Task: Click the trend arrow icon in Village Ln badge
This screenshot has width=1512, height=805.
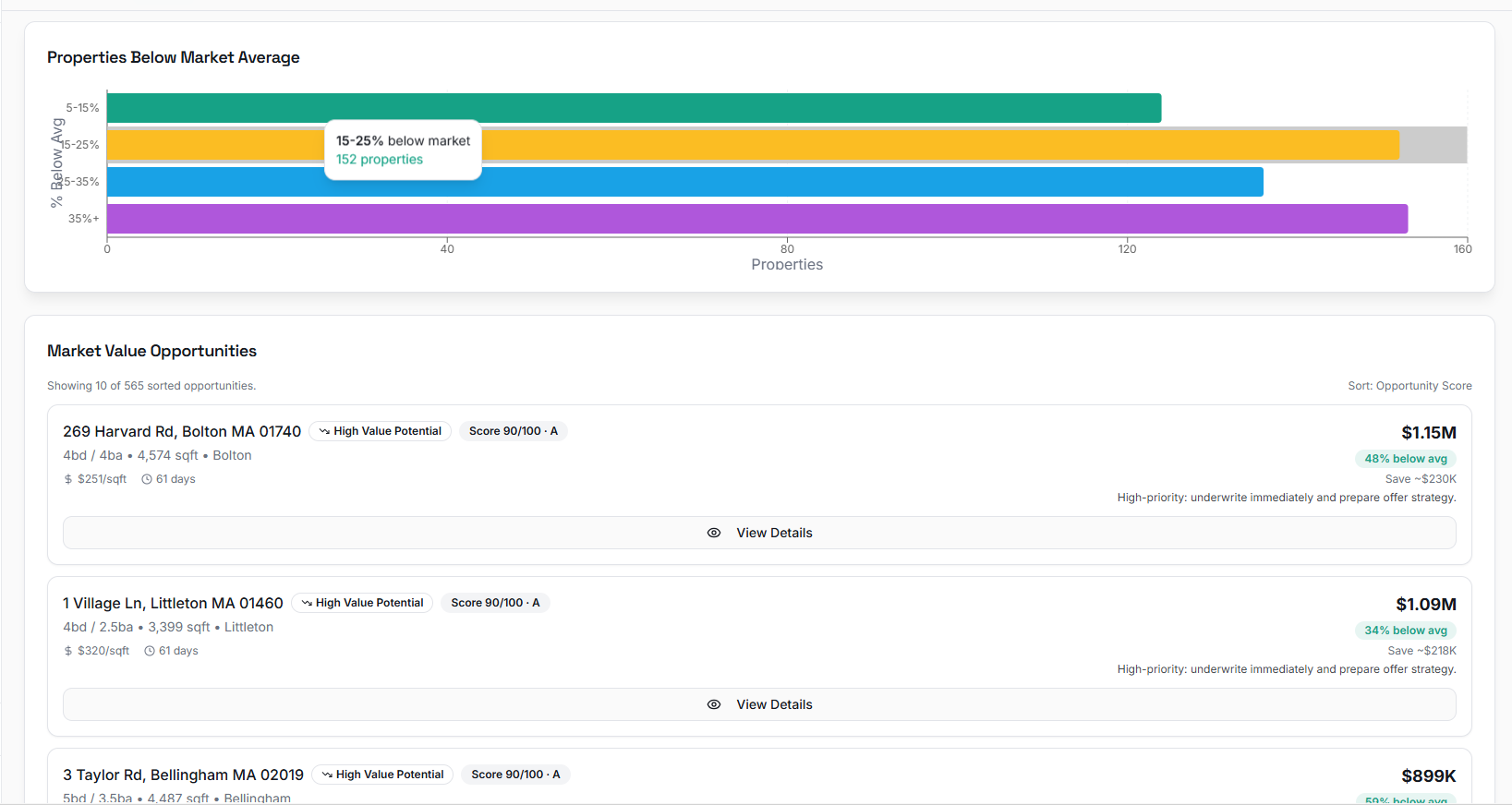Action: coord(307,603)
